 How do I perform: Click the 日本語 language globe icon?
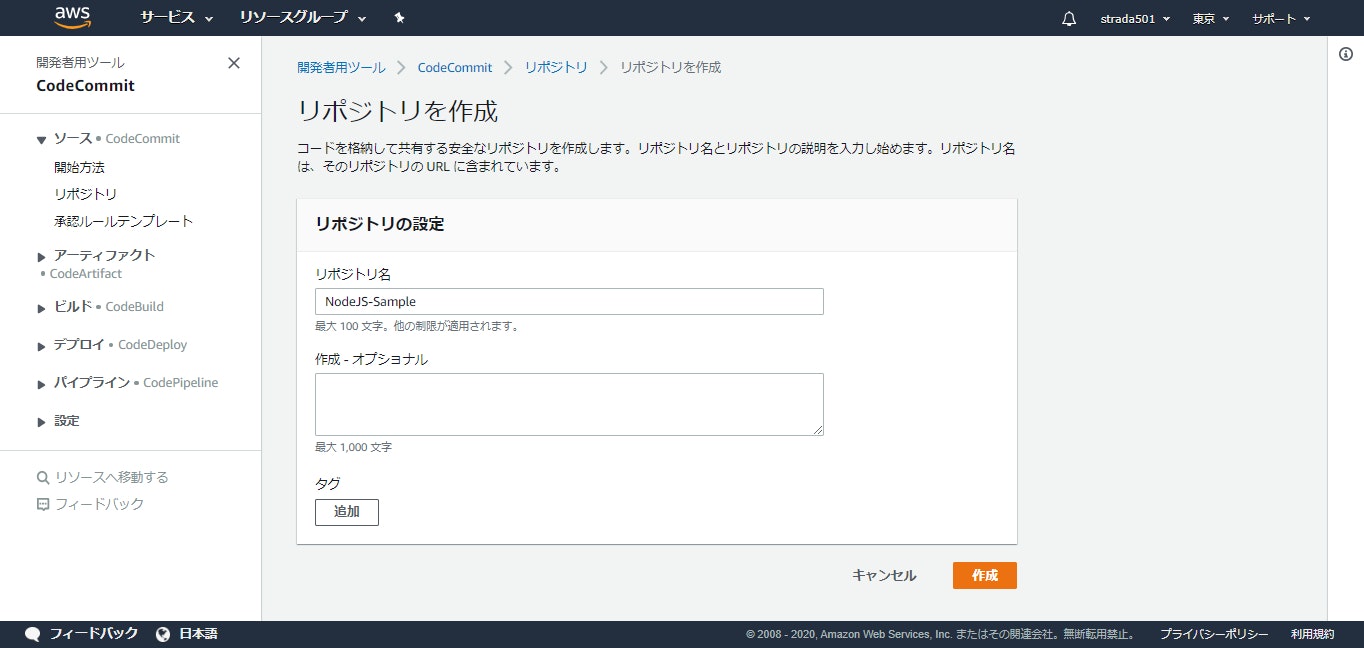pos(161,632)
